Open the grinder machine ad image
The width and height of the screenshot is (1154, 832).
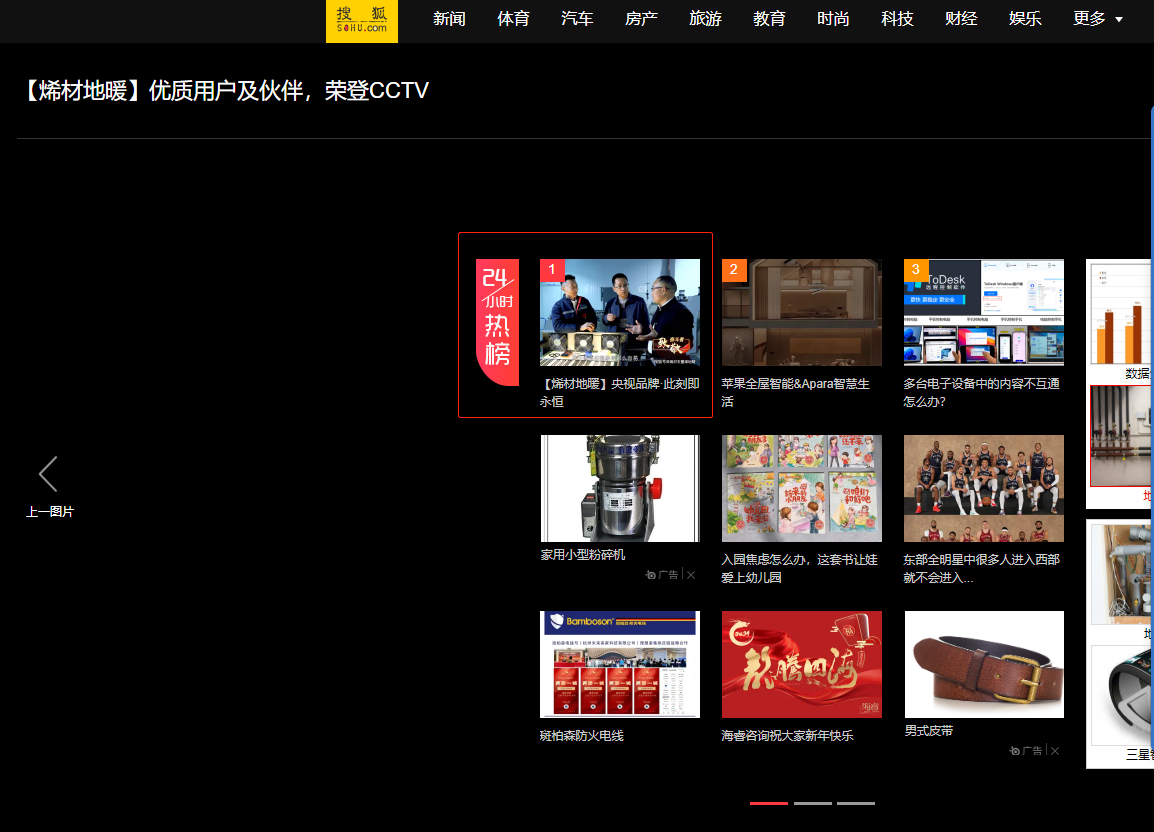[x=620, y=488]
